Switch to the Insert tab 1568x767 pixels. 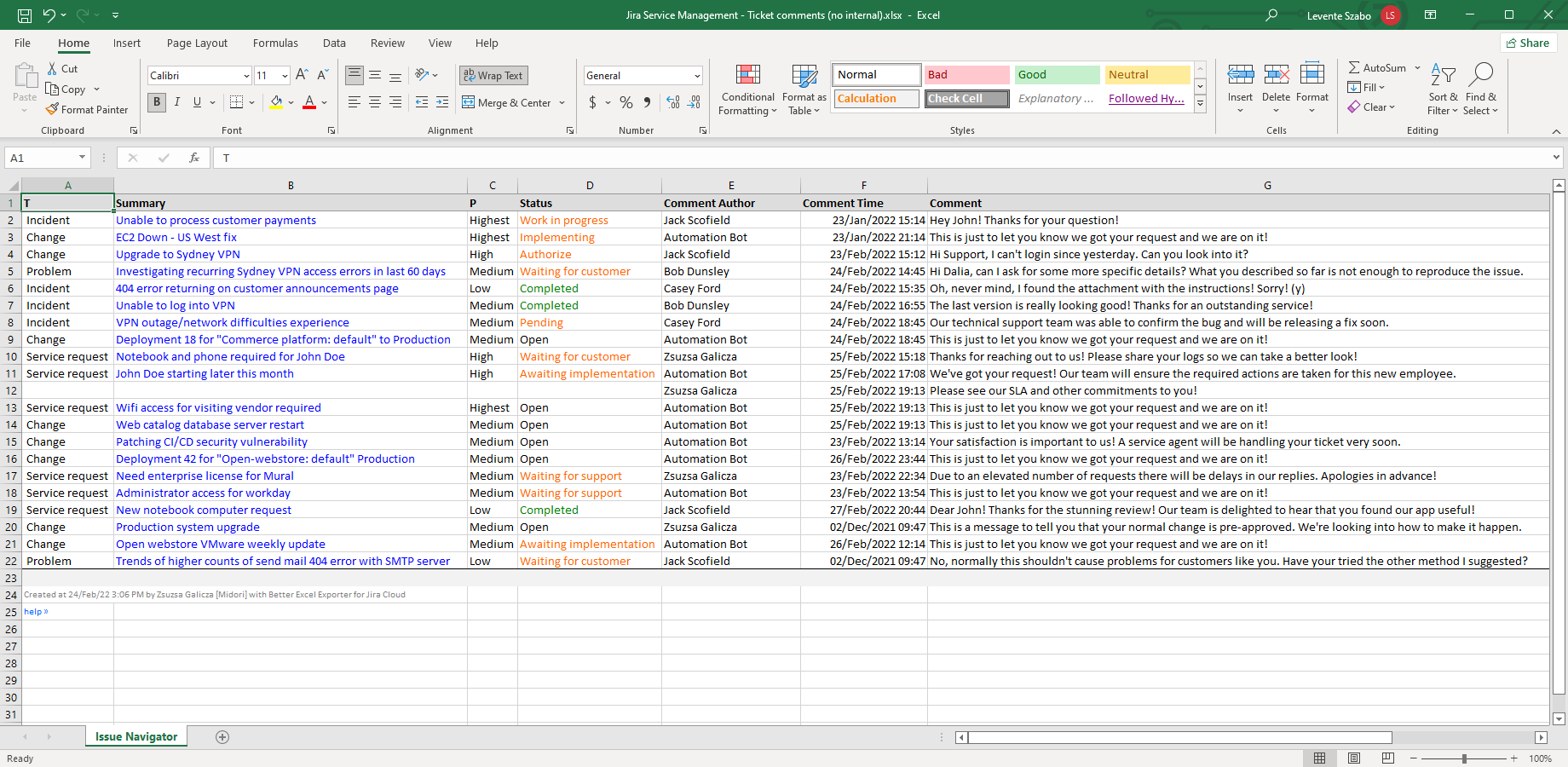coord(127,43)
